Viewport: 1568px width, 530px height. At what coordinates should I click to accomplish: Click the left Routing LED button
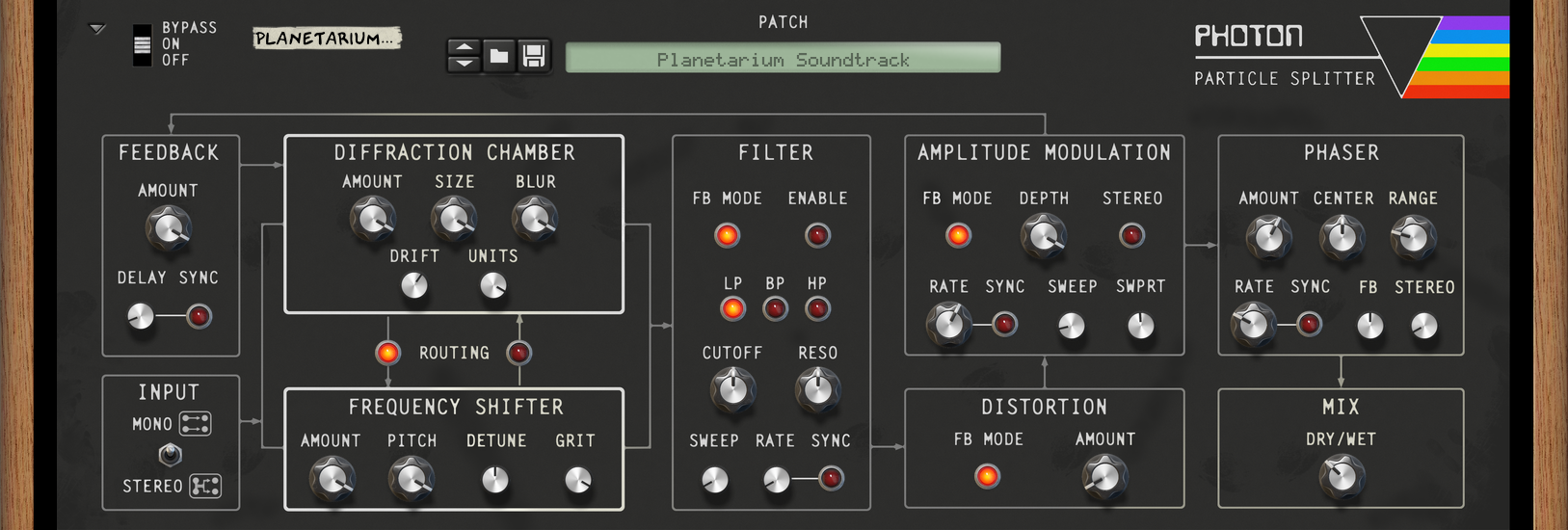(387, 353)
